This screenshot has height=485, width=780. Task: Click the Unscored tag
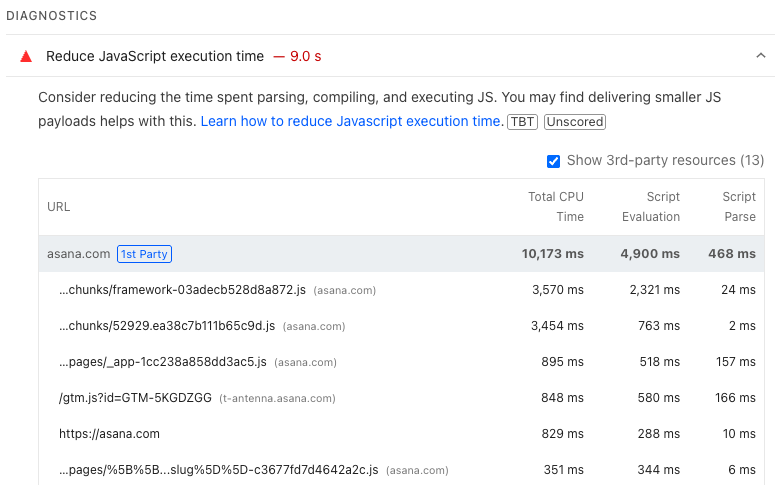pyautogui.click(x=575, y=122)
